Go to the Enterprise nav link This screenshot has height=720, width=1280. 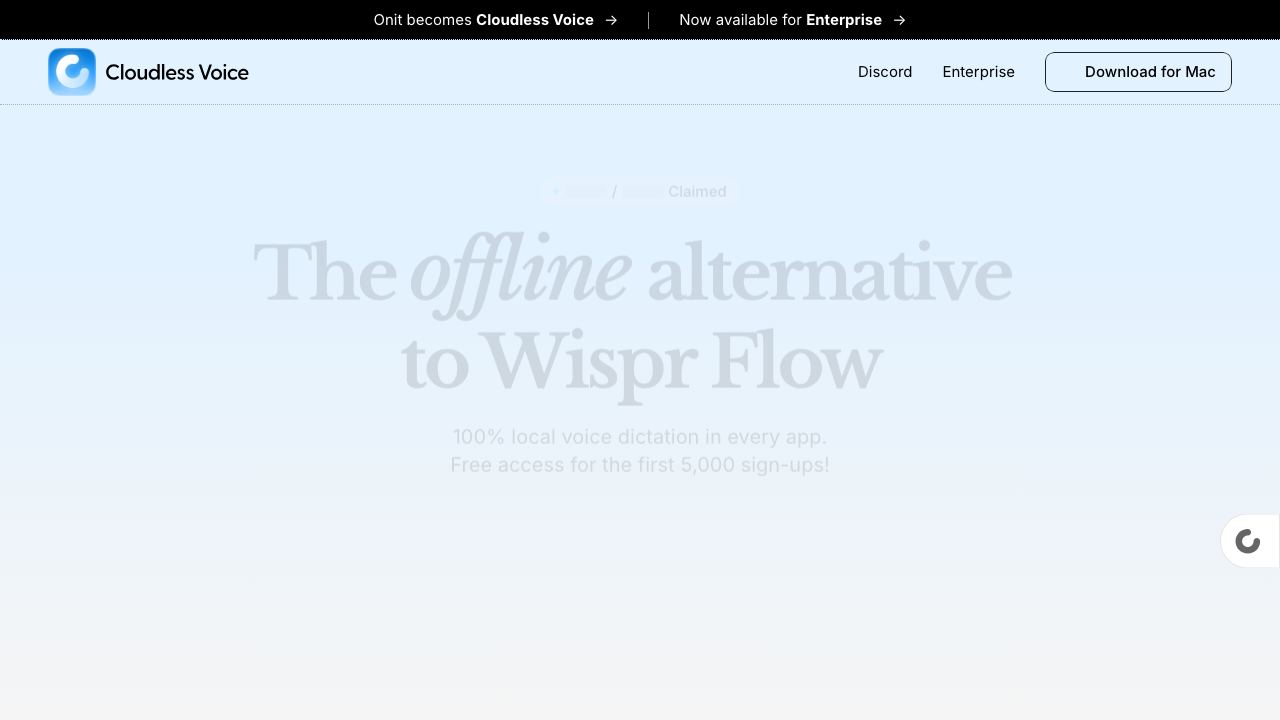978,72
